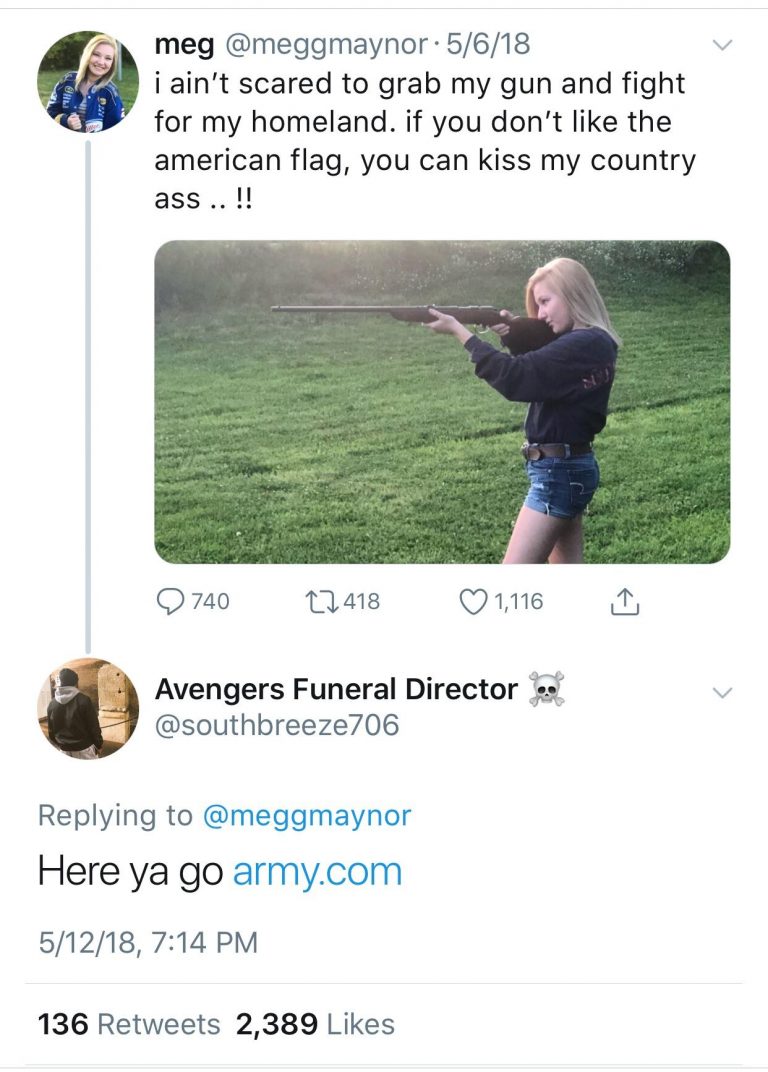Click the @southbreeze706 handle
This screenshot has height=1072, width=768.
[276, 725]
